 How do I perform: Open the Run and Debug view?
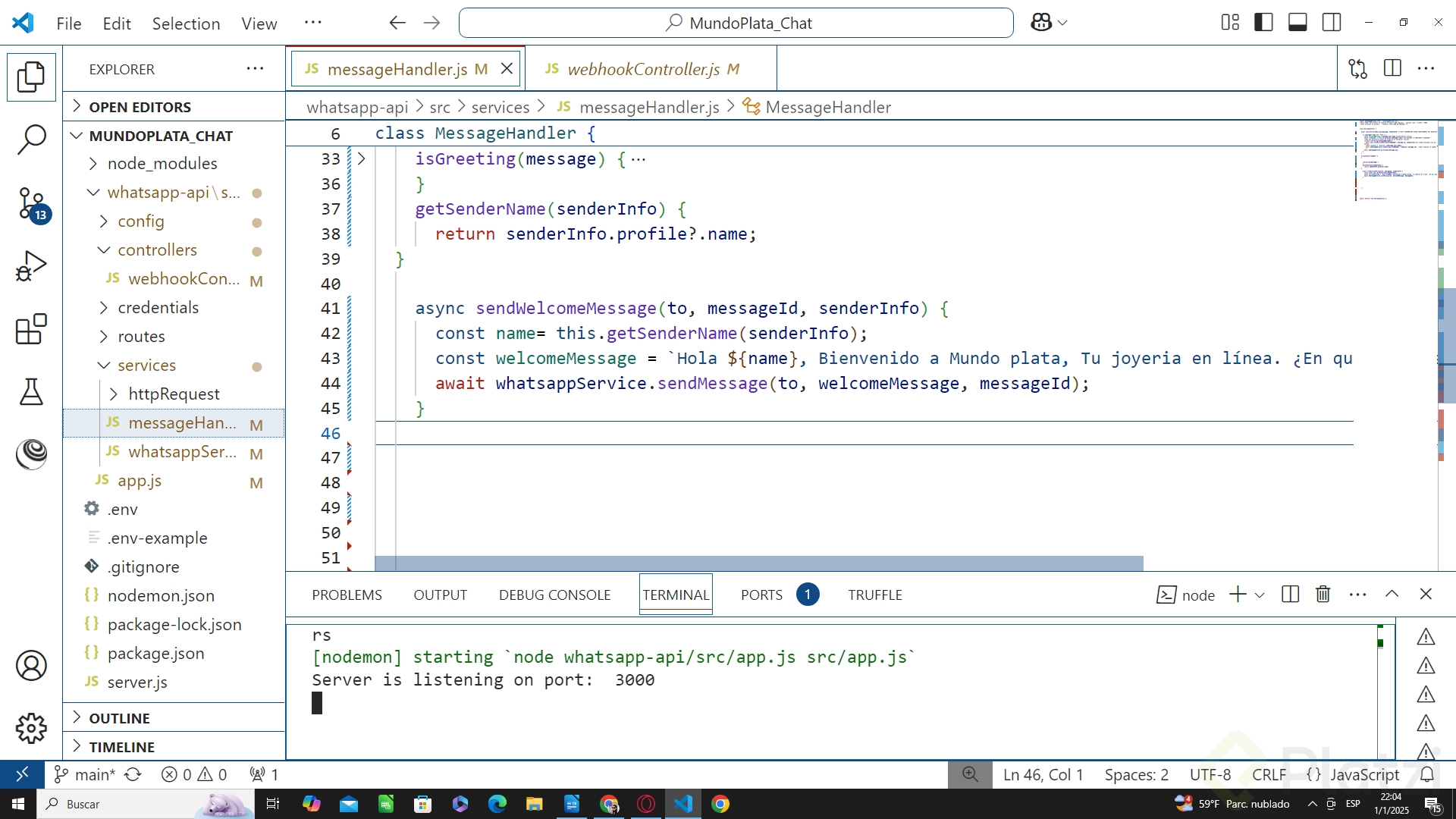(31, 266)
